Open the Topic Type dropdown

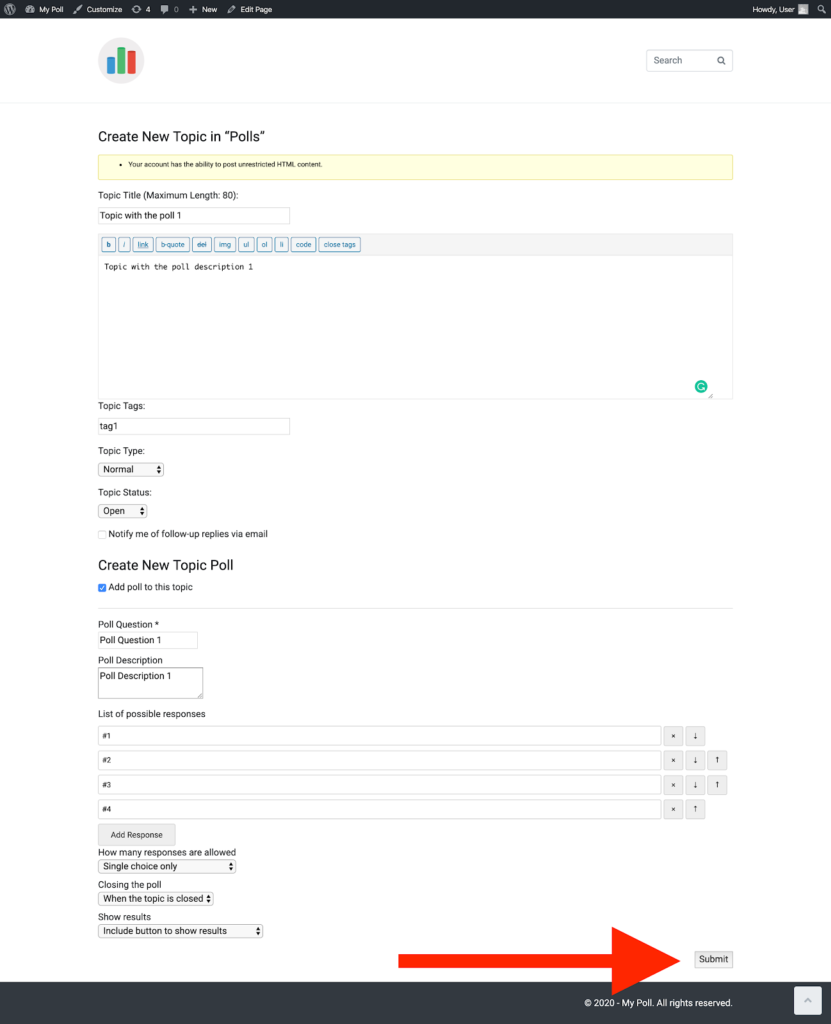[x=131, y=468]
